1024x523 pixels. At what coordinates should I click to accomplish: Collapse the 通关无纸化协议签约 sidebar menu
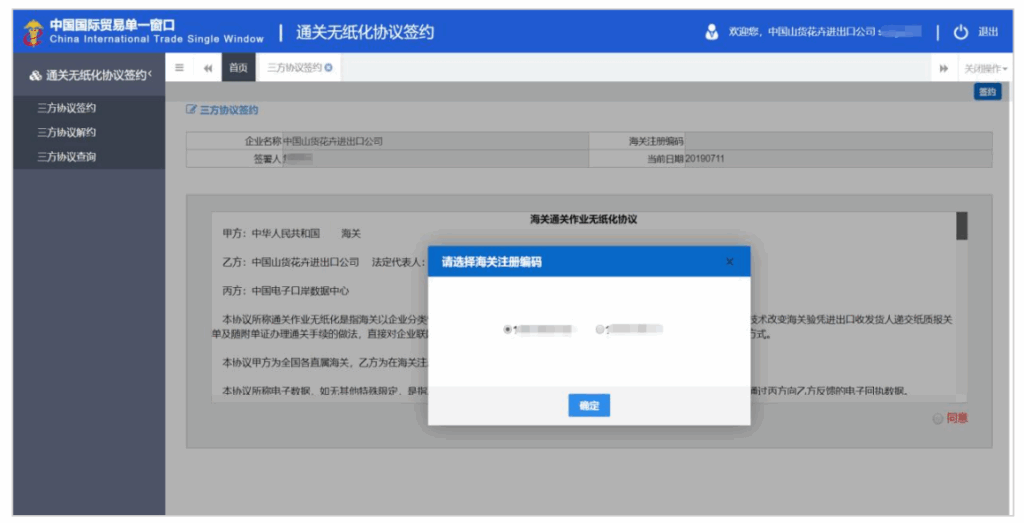click(90, 75)
